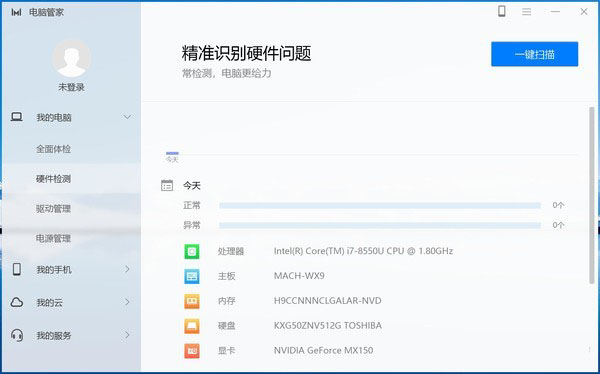Image resolution: width=600 pixels, height=374 pixels.
Task: Click the 处理器 label
Action: 231,252
